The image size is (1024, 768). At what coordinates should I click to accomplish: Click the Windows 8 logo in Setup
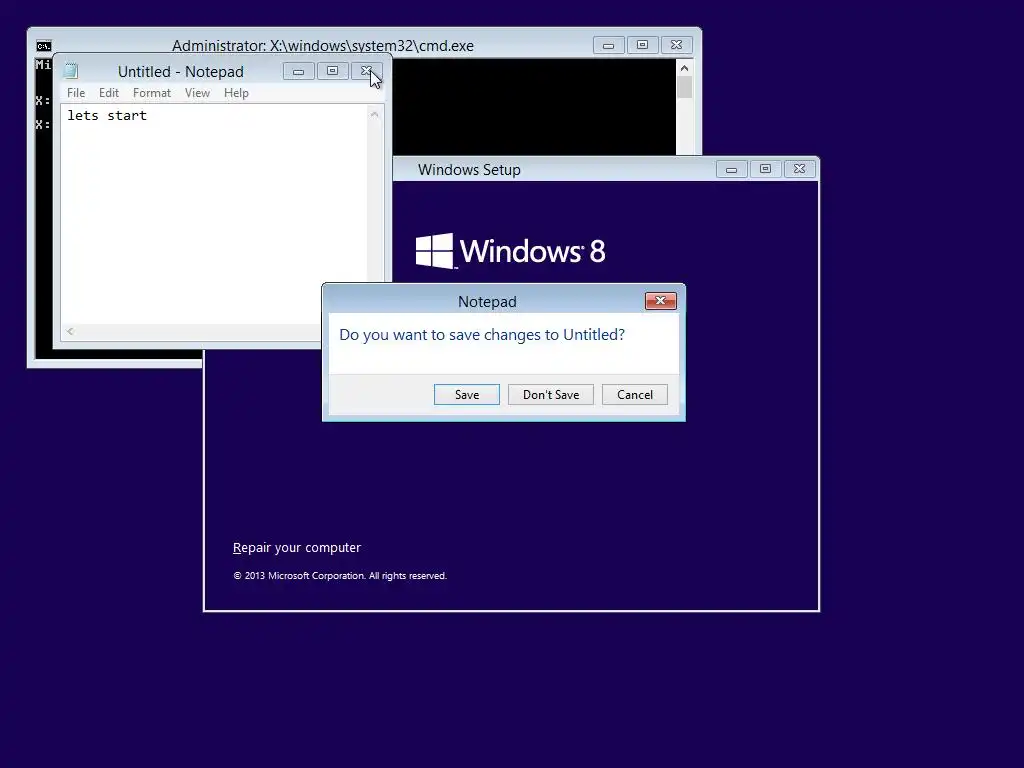511,251
